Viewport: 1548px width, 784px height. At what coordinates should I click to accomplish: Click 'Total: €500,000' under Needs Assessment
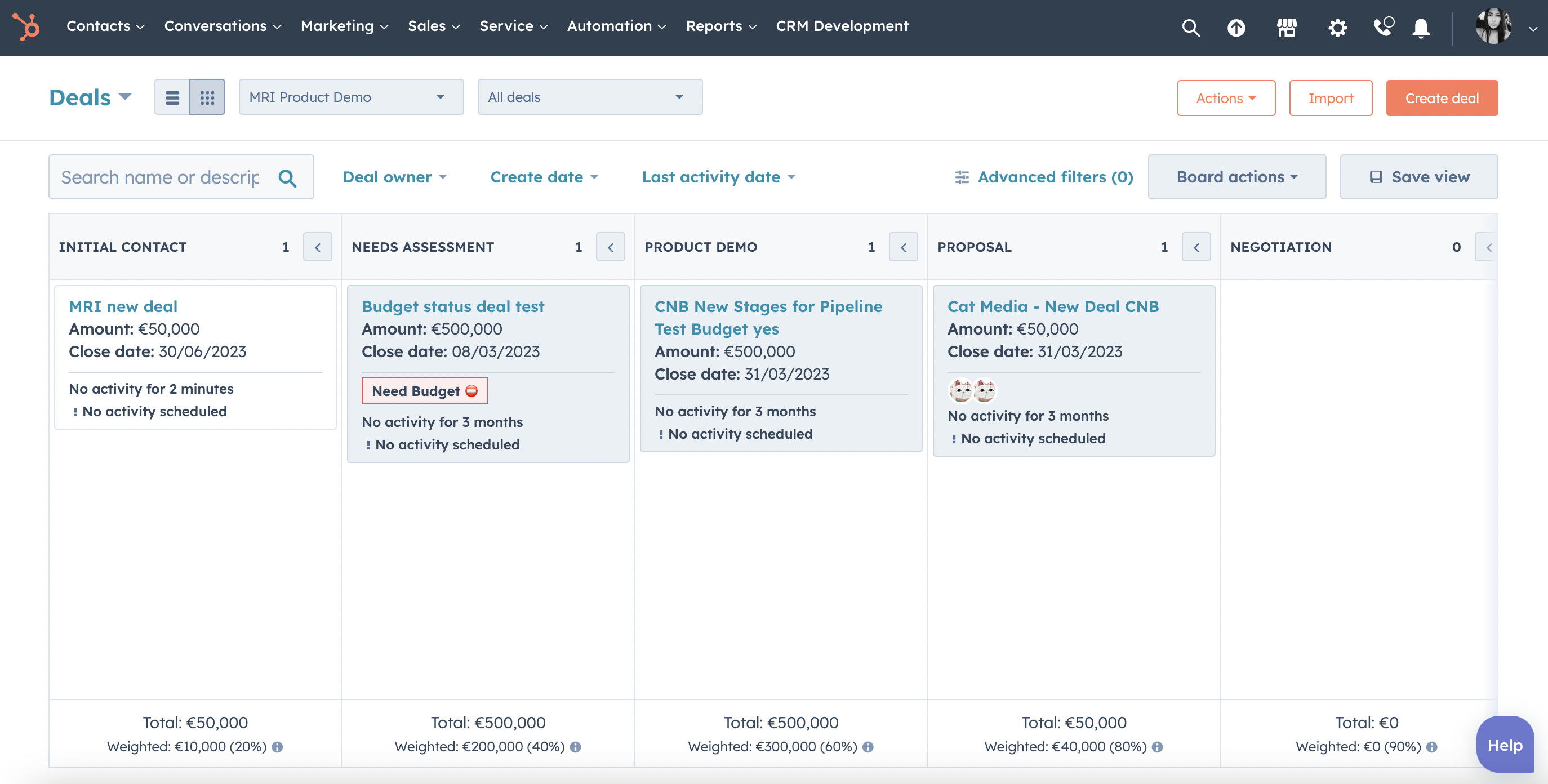[488, 722]
